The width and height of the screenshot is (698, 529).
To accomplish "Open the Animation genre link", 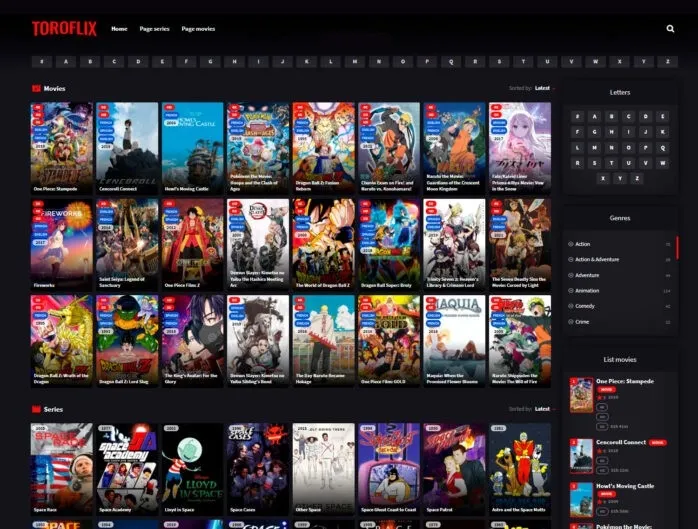I will [x=587, y=290].
